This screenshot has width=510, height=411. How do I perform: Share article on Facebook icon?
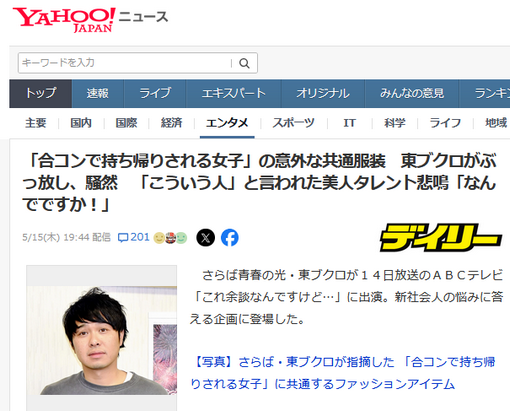(x=230, y=238)
